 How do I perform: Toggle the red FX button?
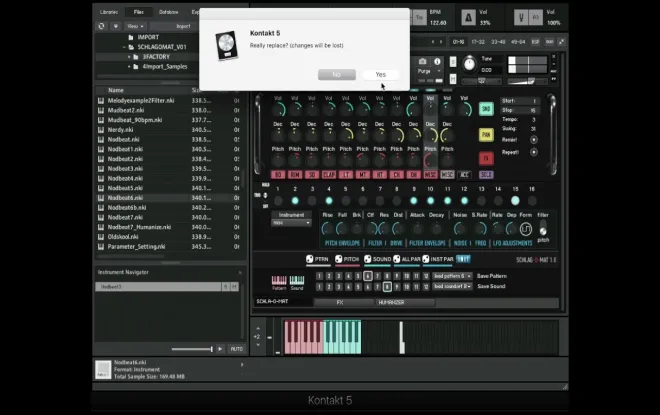[486, 158]
